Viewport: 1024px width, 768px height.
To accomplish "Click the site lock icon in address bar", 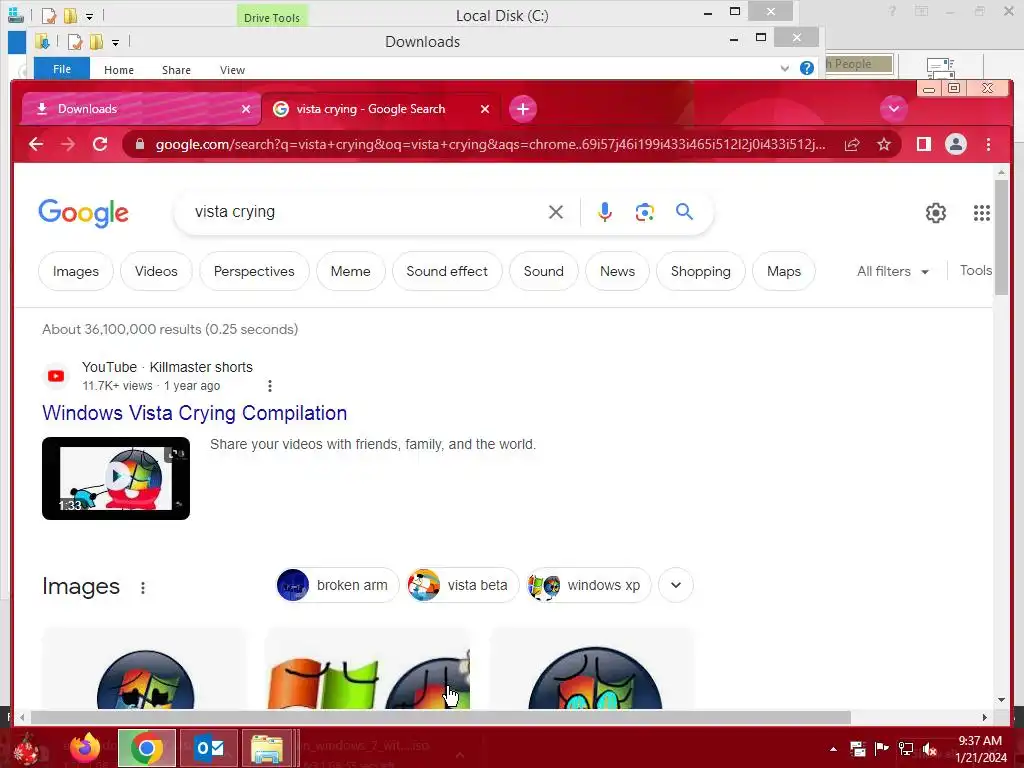I will point(140,144).
